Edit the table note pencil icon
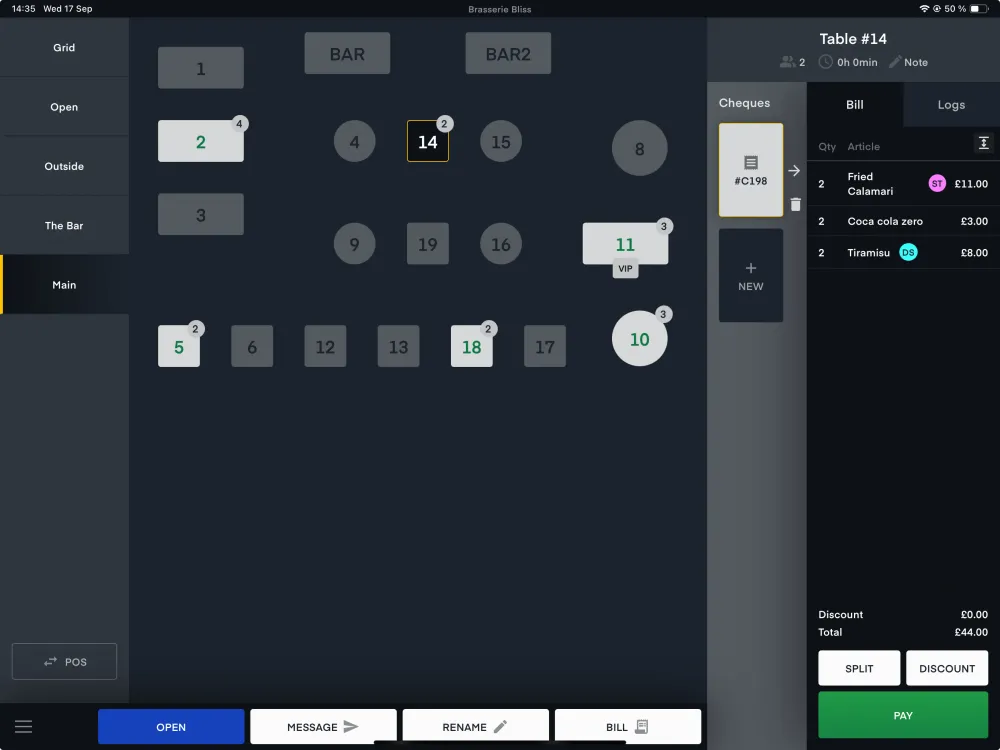 pos(895,62)
